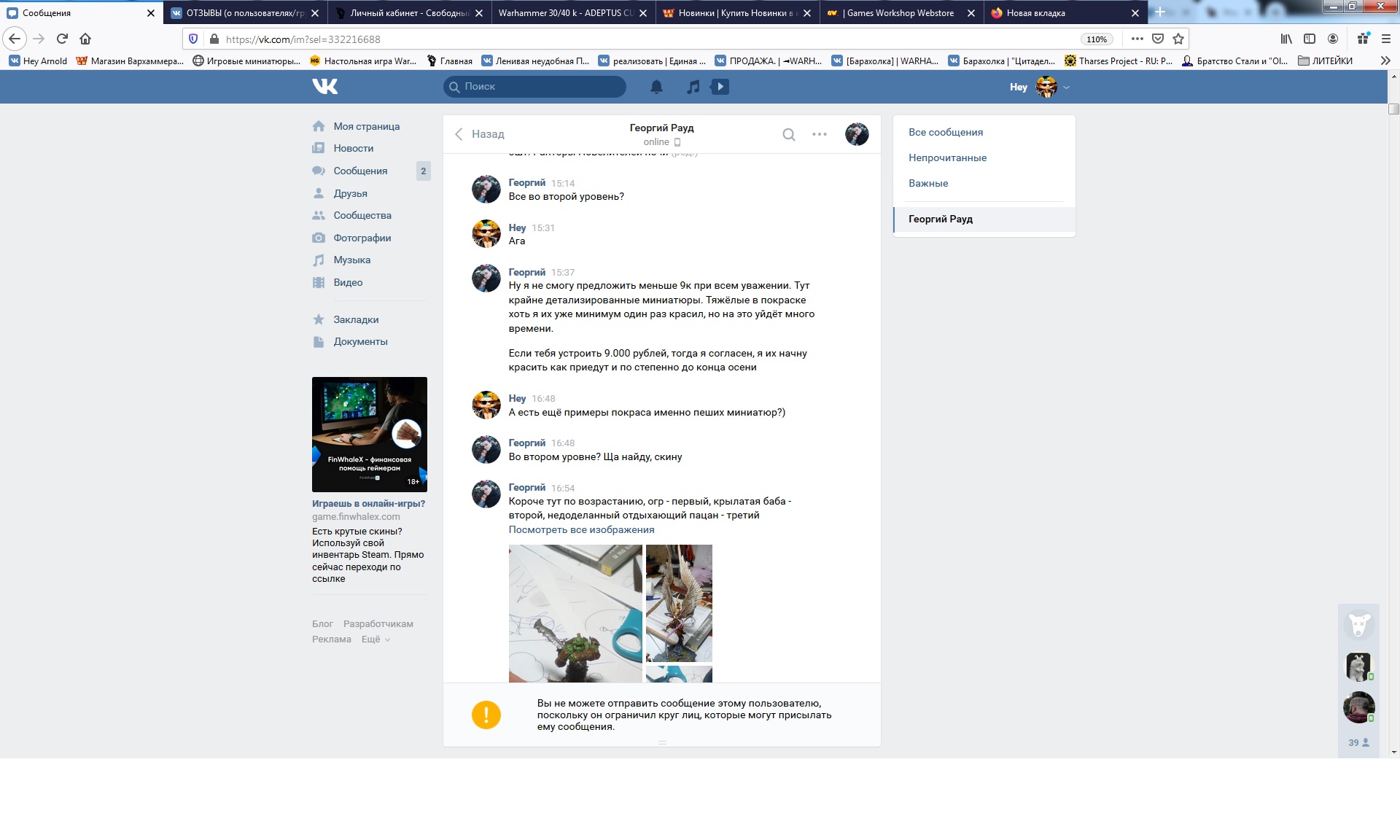Click the VK logo icon
The width and height of the screenshot is (1400, 840).
click(x=324, y=86)
